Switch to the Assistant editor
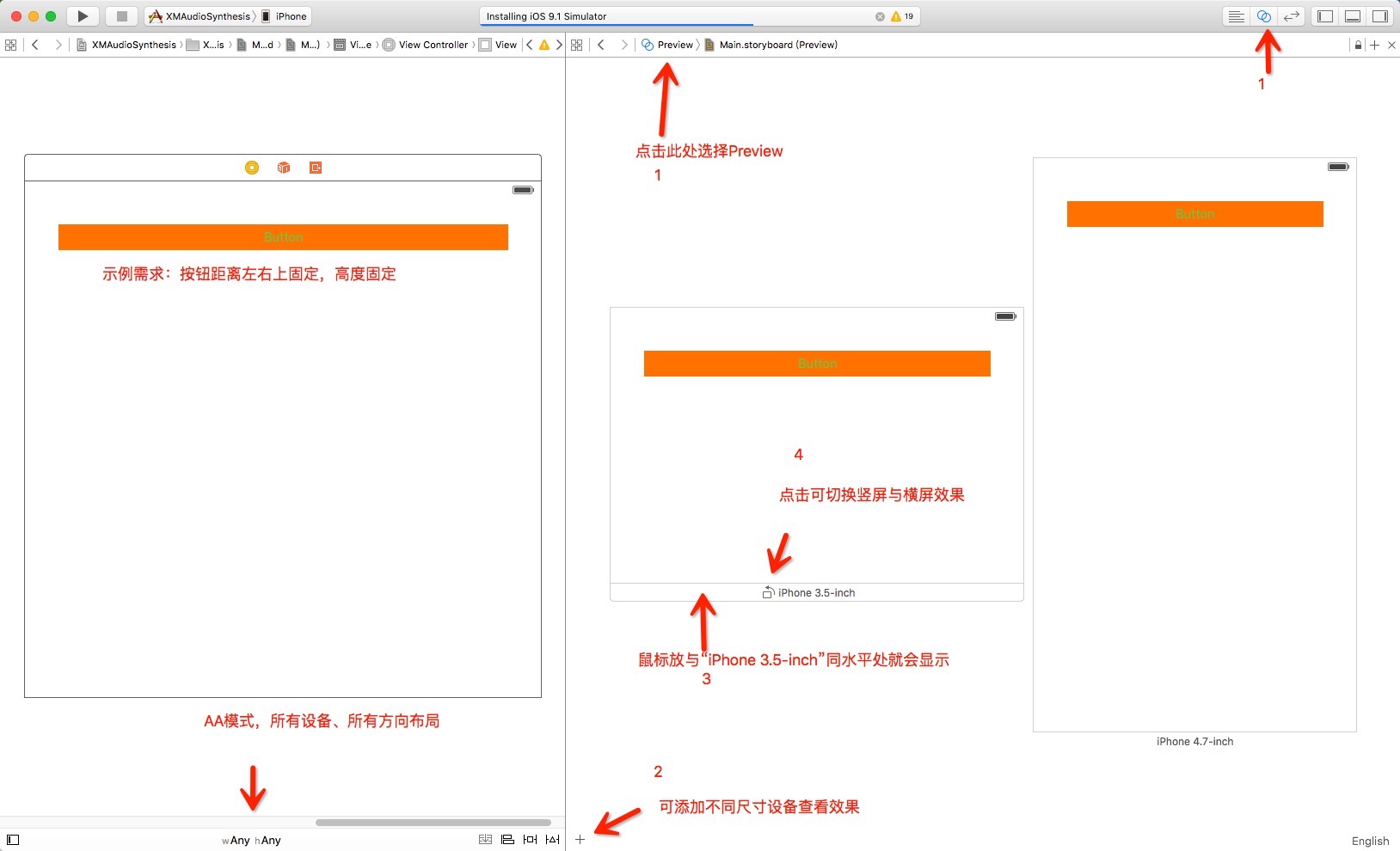Screen dimensions: 1400x851 [1263, 16]
